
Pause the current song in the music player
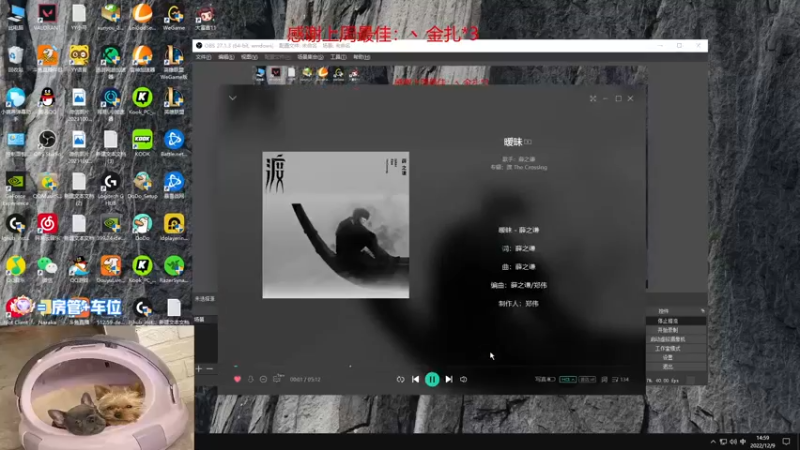click(432, 379)
